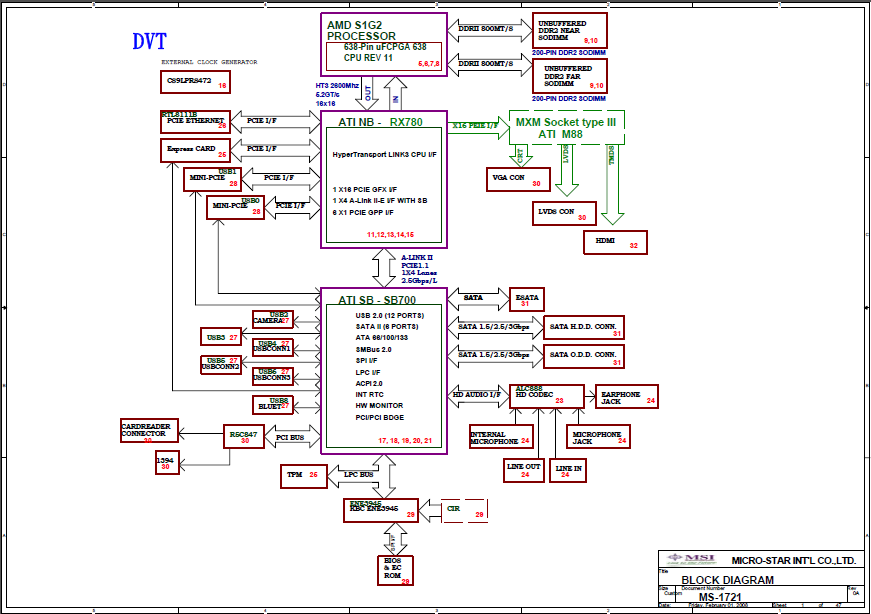The height and width of the screenshot is (614, 871).
Task: Select the ACPI 2.0 entry
Action: click(369, 383)
